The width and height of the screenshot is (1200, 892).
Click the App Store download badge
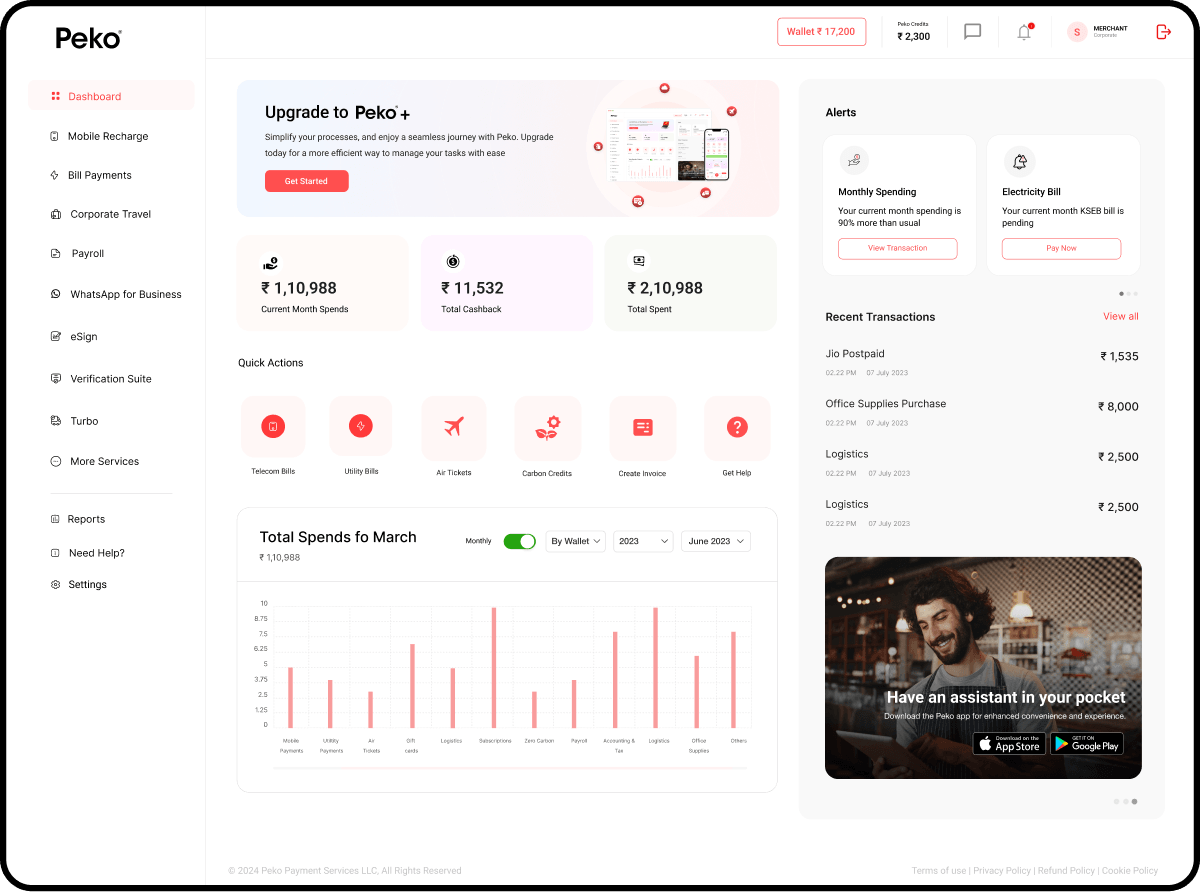pyautogui.click(x=1009, y=744)
